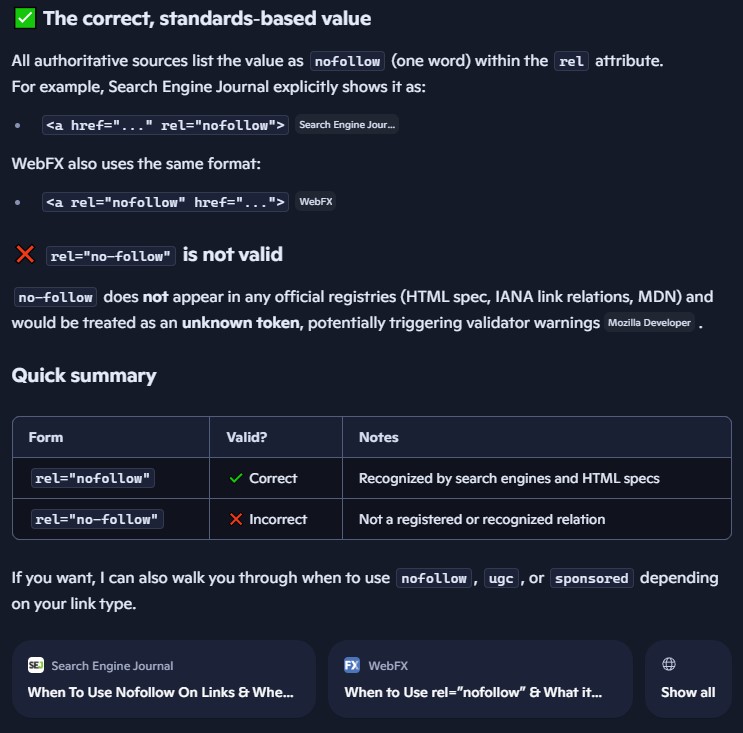Screen dimensions: 743x733
Task: Click the red X next to Incorrect
Action: pyautogui.click(x=236, y=519)
